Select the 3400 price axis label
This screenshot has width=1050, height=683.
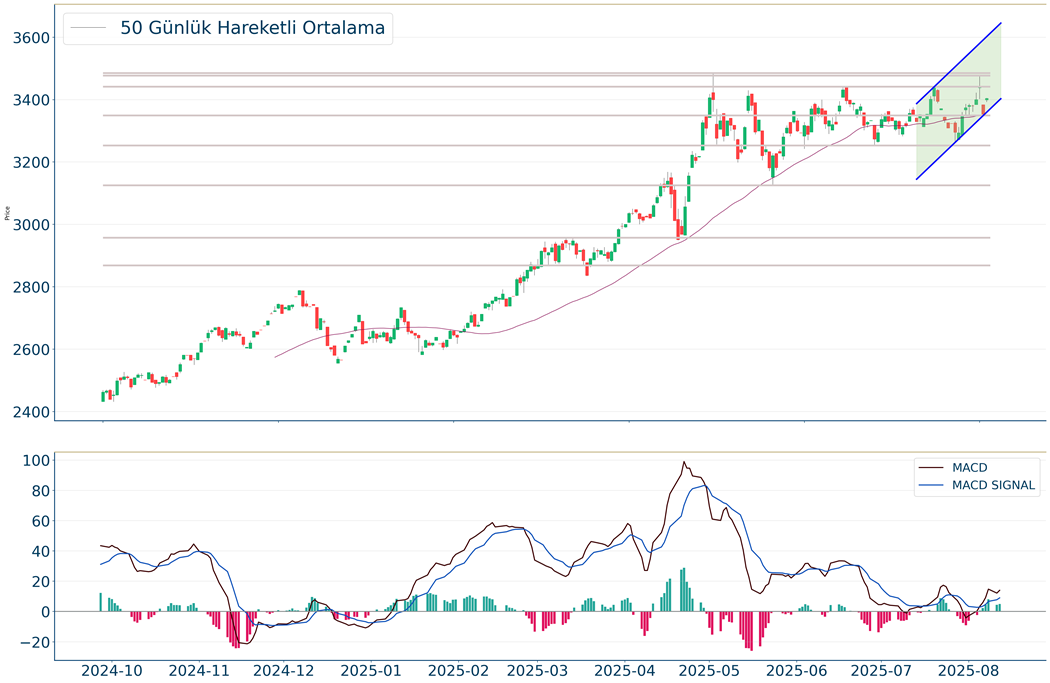point(31,100)
